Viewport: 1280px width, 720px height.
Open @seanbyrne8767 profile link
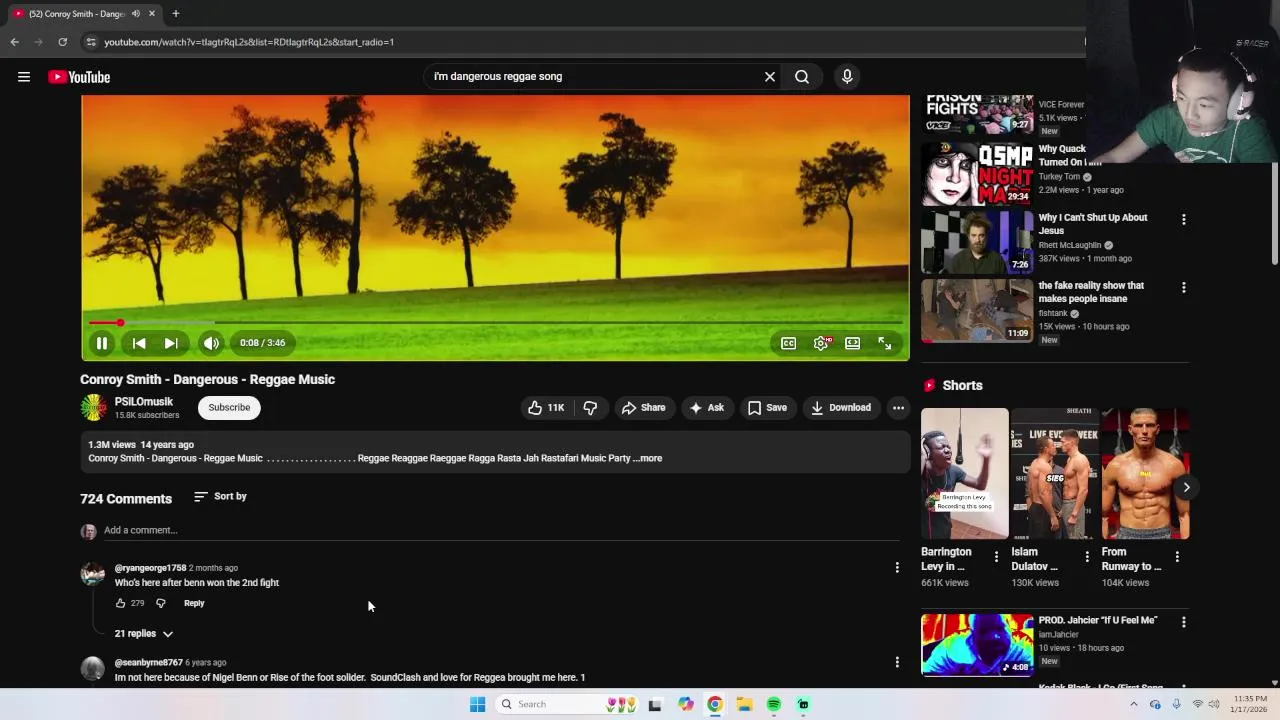[148, 662]
